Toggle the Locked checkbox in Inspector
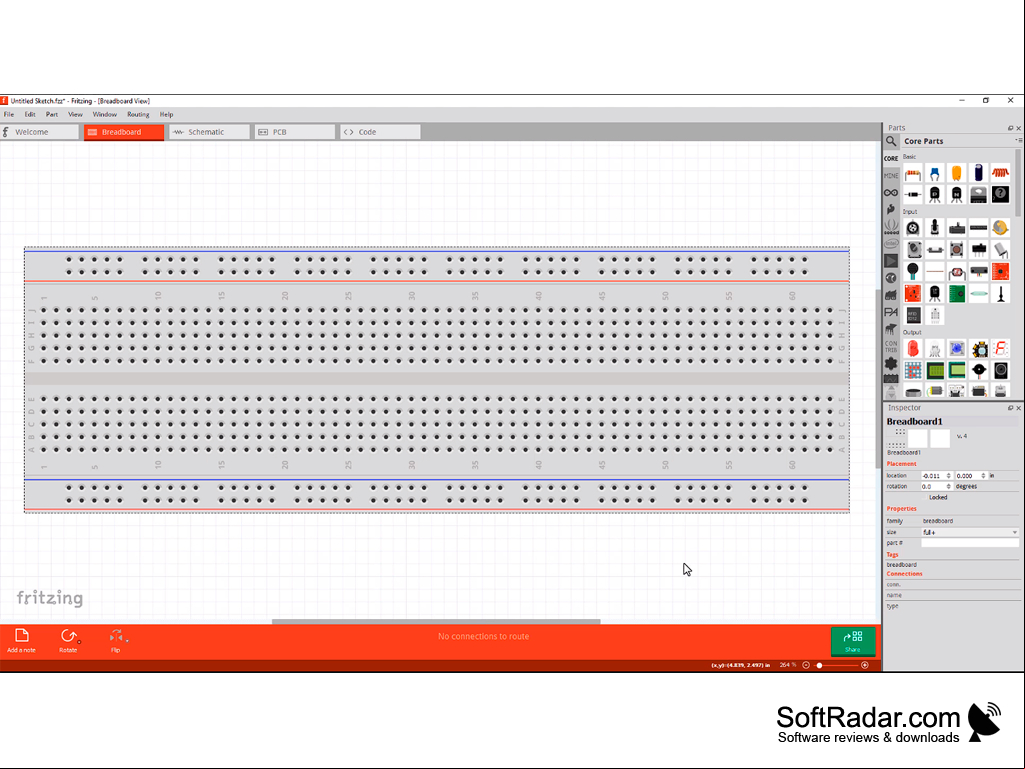Image resolution: width=1025 pixels, height=769 pixels. [x=925, y=498]
